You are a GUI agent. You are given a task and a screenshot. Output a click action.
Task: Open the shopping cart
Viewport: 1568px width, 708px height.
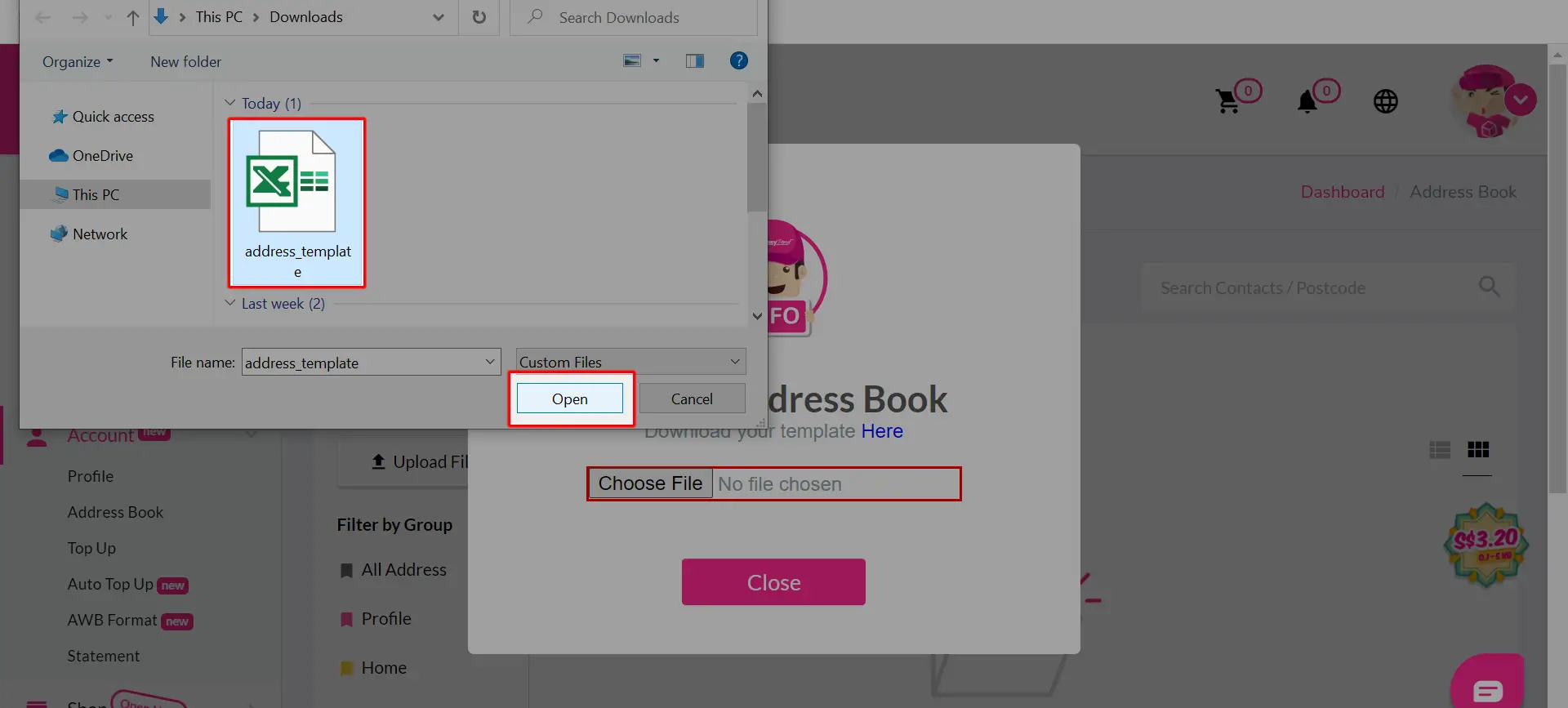[1227, 101]
